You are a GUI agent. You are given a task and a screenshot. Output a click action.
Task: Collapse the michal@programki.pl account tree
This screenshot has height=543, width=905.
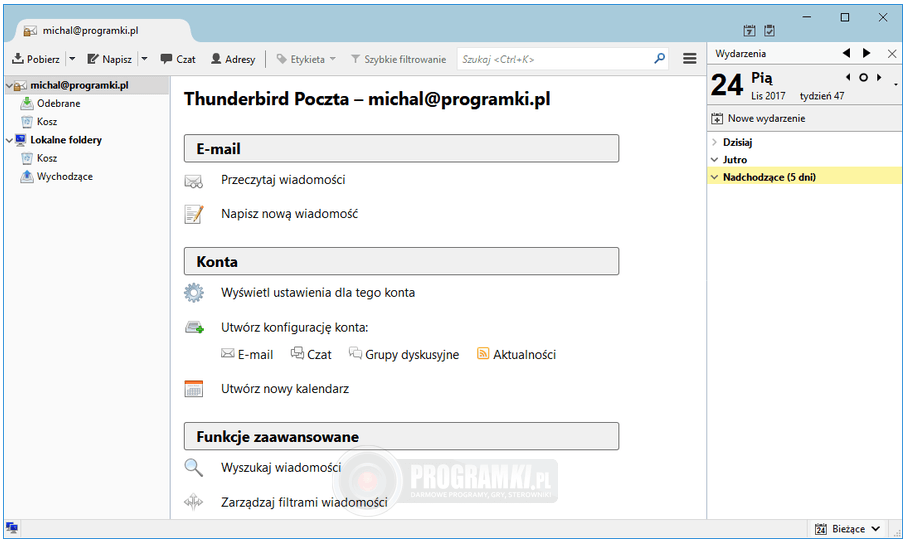[x=9, y=85]
